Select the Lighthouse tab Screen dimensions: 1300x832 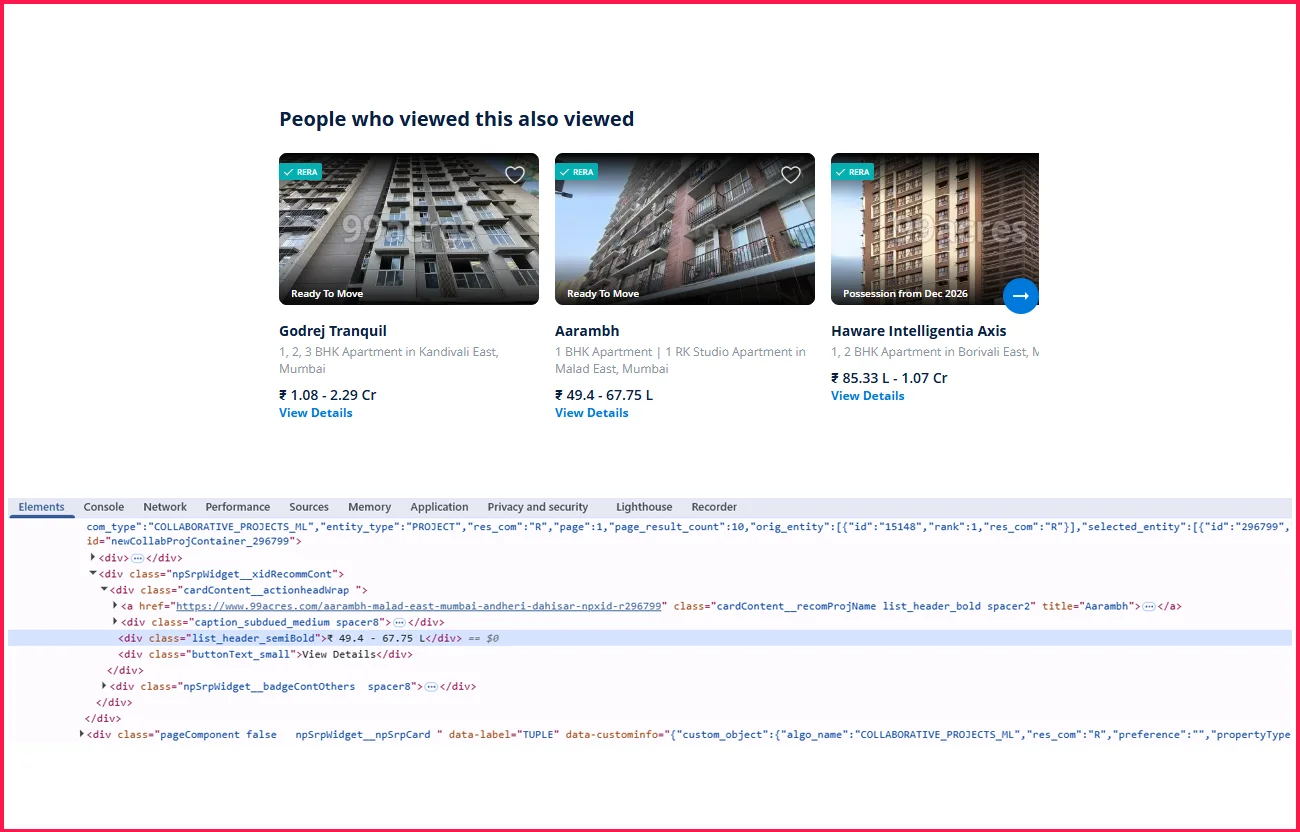click(x=644, y=507)
